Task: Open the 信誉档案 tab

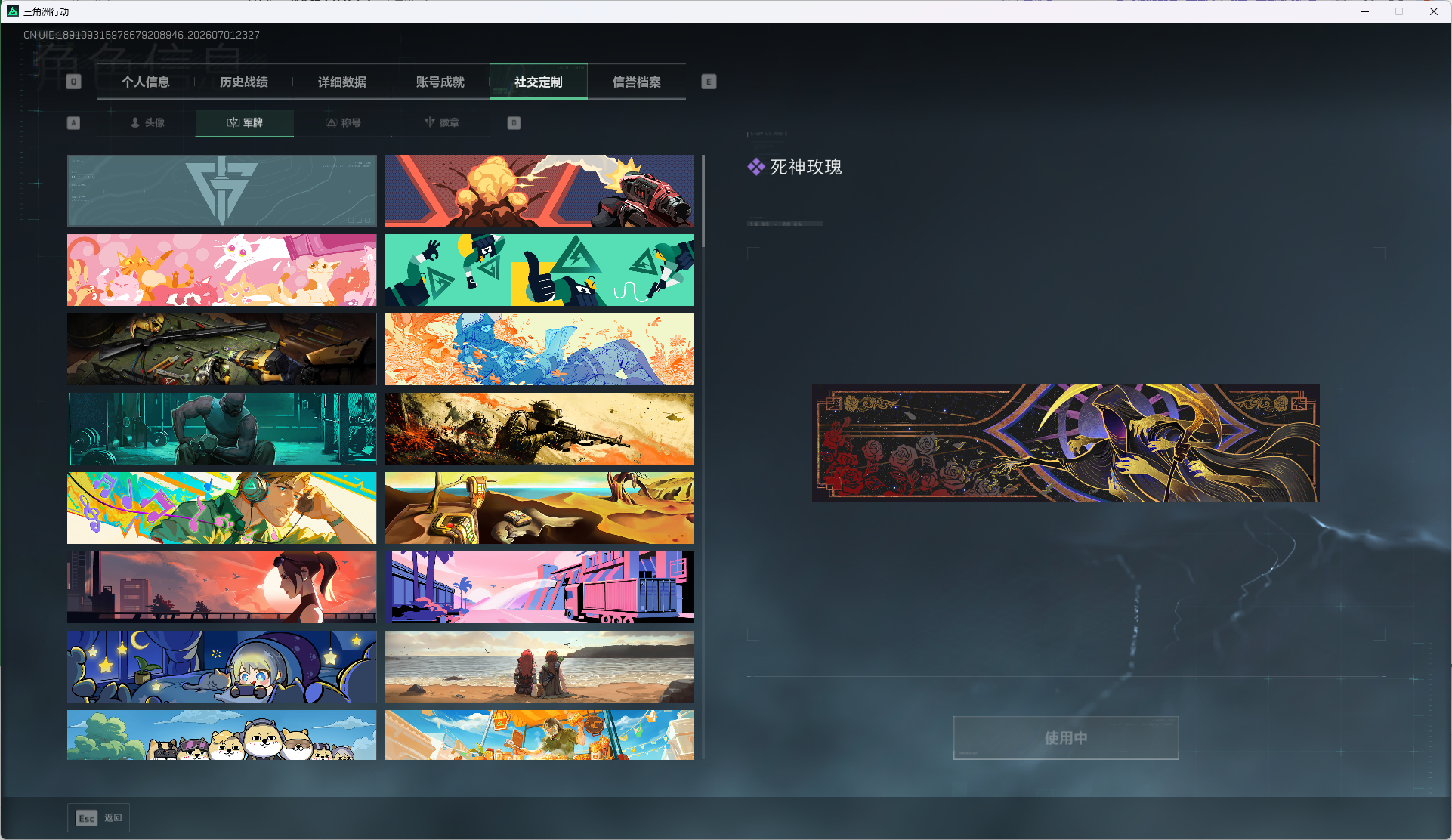Action: coord(637,82)
